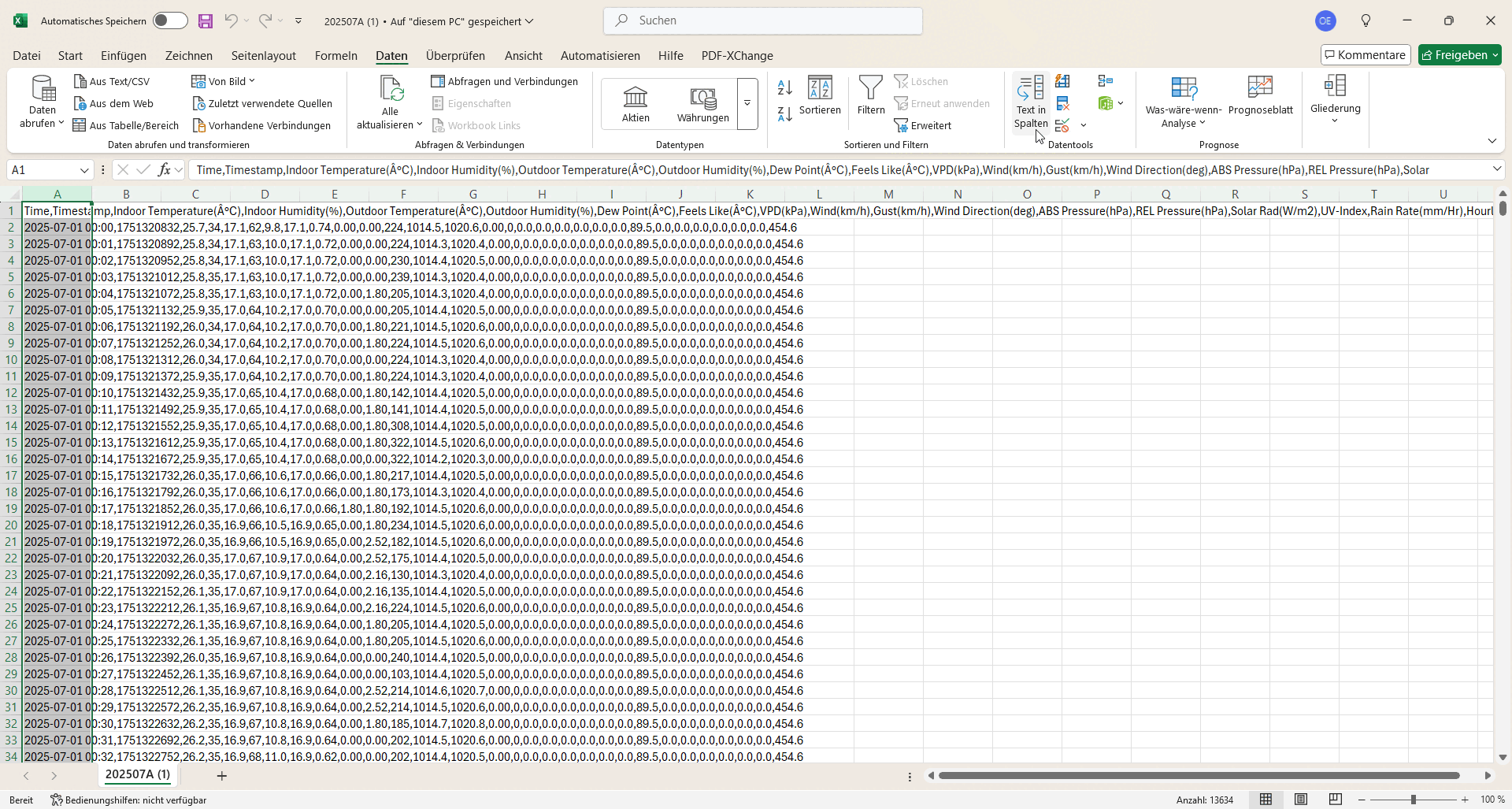1512x809 pixels.
Task: Click the Filtern funnel button
Action: 871,96
